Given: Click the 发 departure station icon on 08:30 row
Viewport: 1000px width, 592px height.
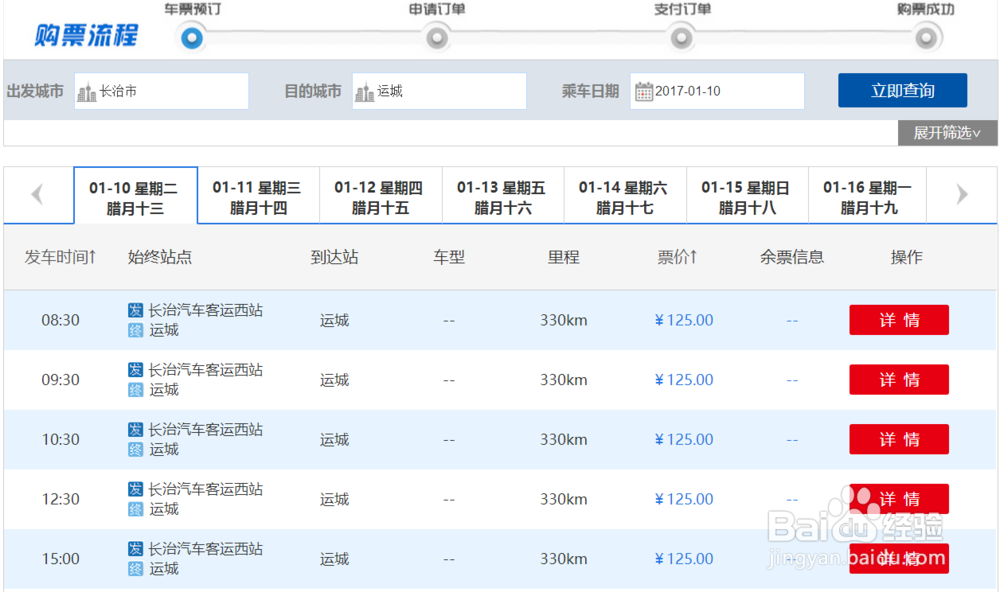Looking at the screenshot, I should click(136, 311).
